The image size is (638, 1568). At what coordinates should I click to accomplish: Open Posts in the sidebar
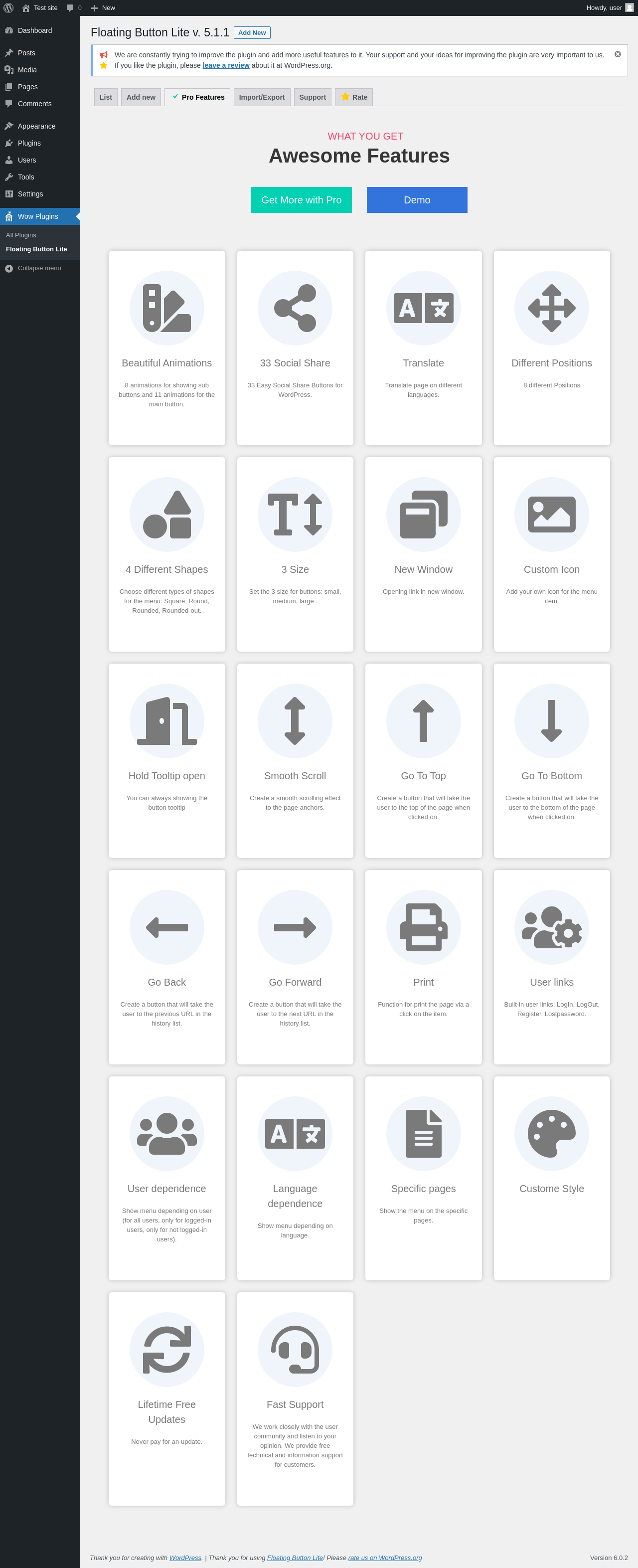point(39,53)
